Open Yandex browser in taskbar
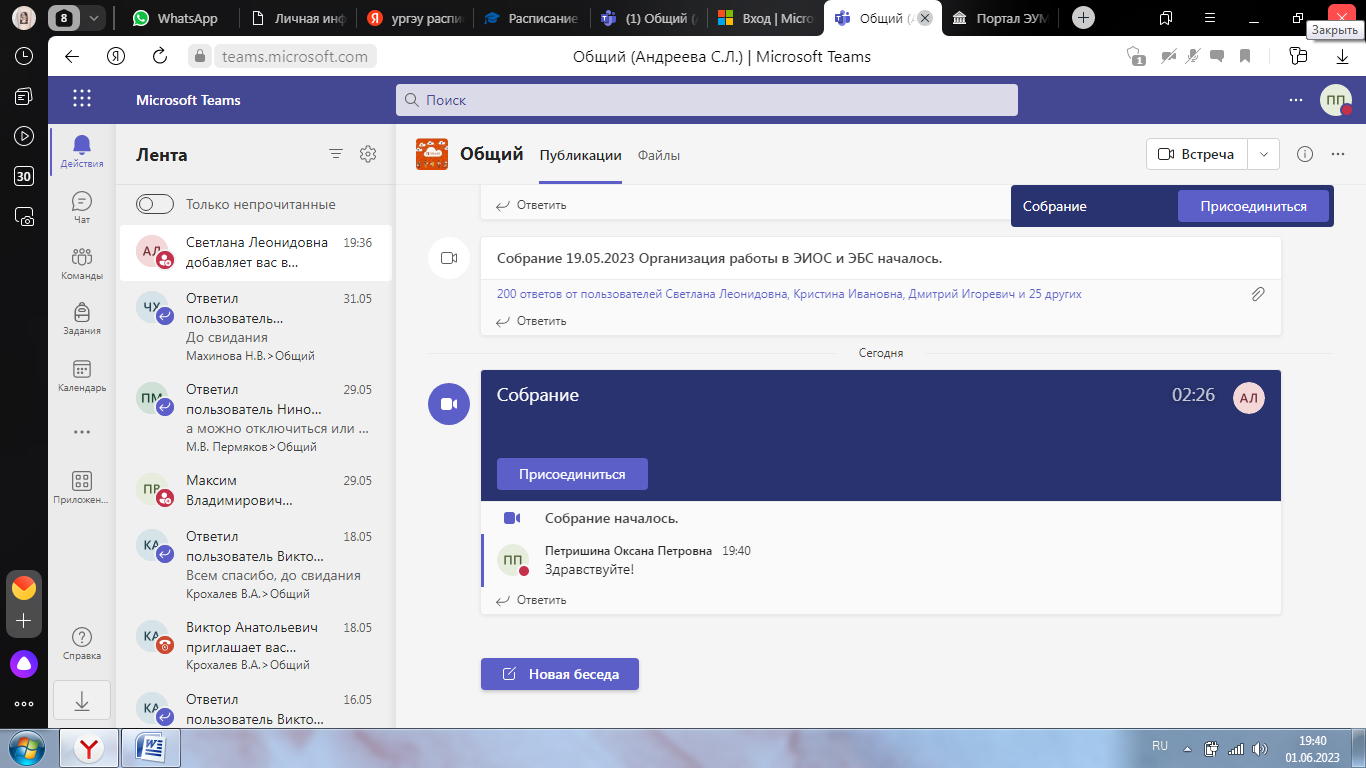Image resolution: width=1366 pixels, height=768 pixels. 89,748
